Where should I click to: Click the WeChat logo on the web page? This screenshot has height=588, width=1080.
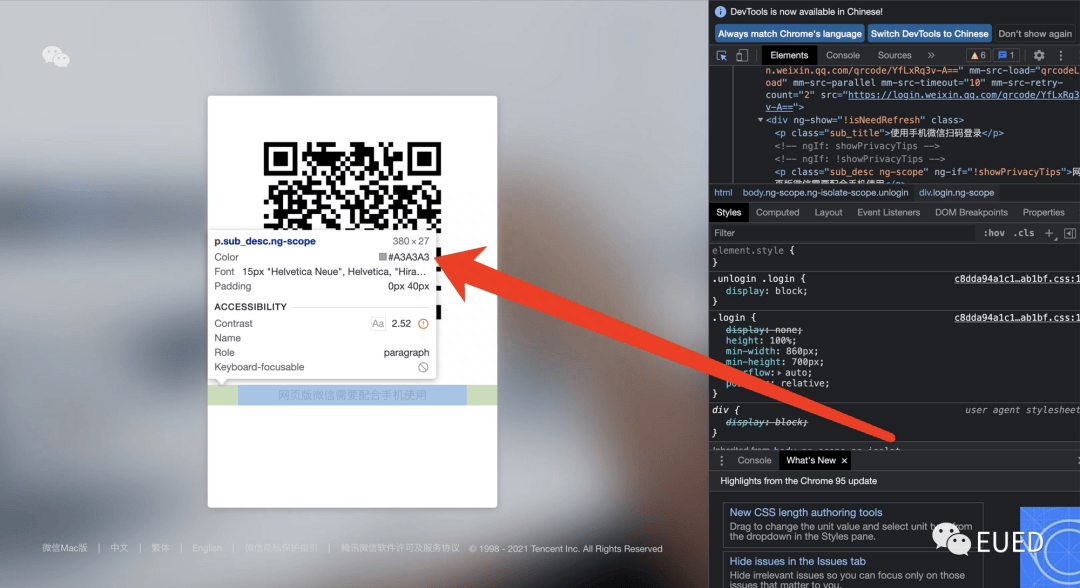click(56, 56)
